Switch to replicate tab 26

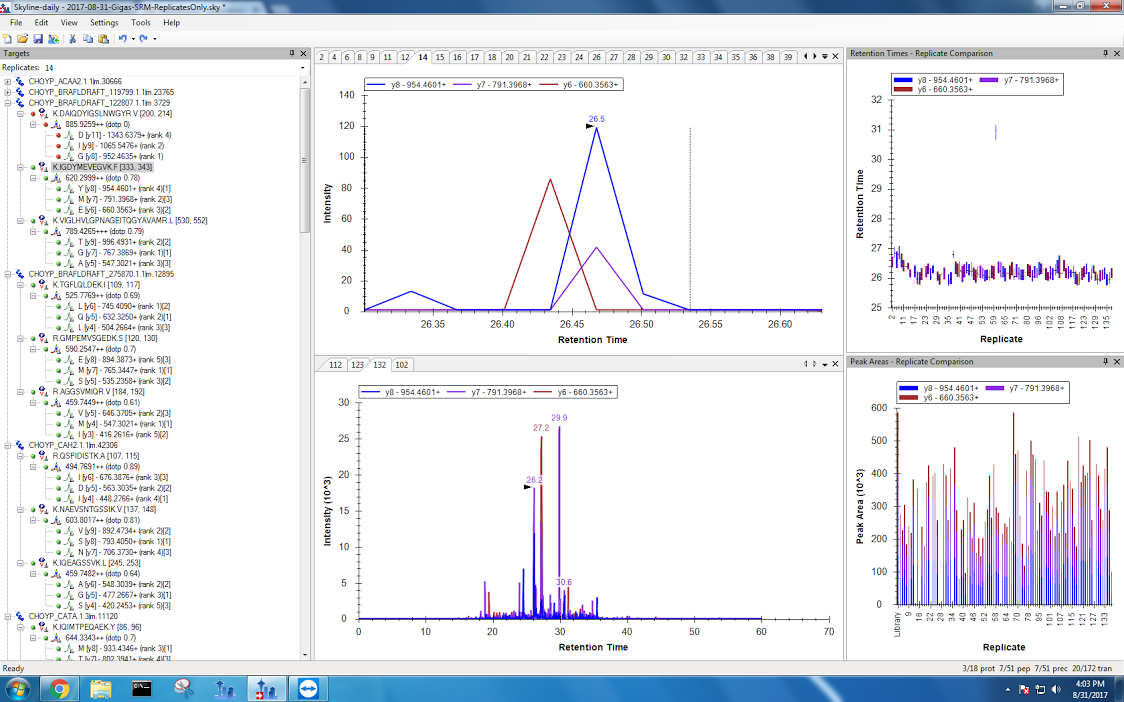click(596, 57)
